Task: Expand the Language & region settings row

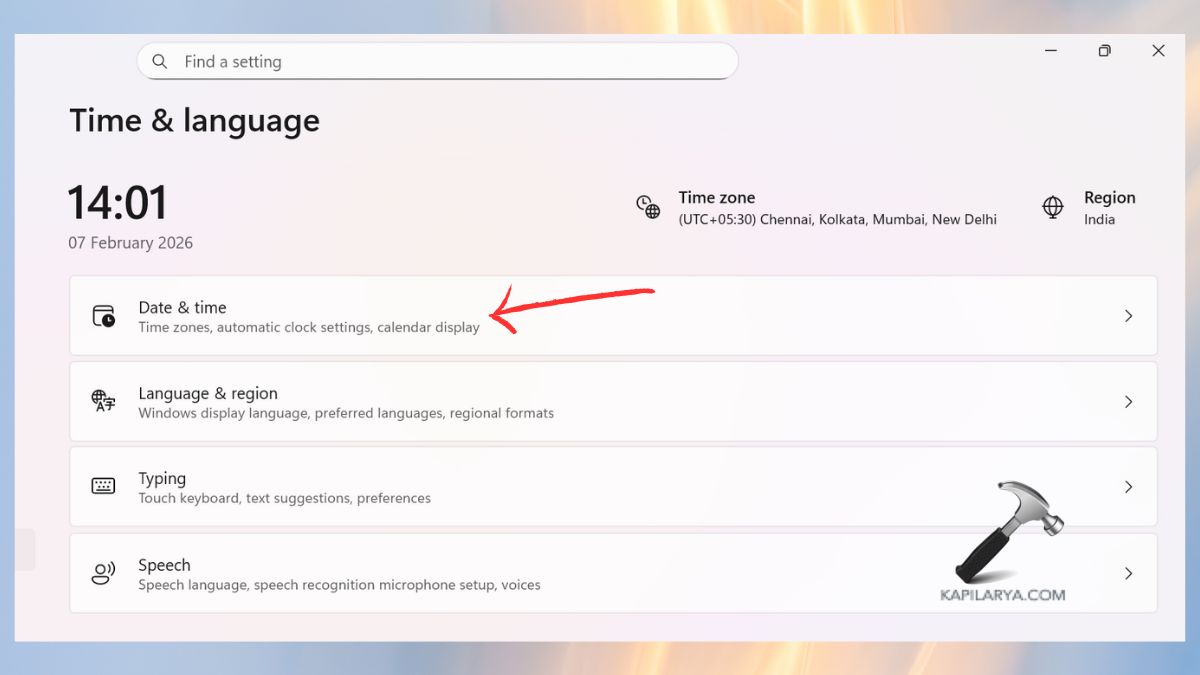Action: click(1128, 401)
